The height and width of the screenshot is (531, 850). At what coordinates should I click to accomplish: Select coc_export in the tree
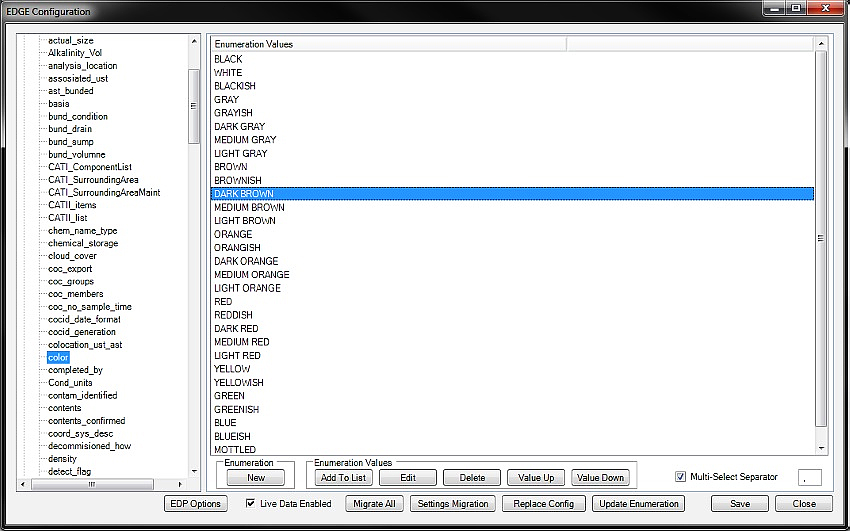pyautogui.click(x=70, y=269)
